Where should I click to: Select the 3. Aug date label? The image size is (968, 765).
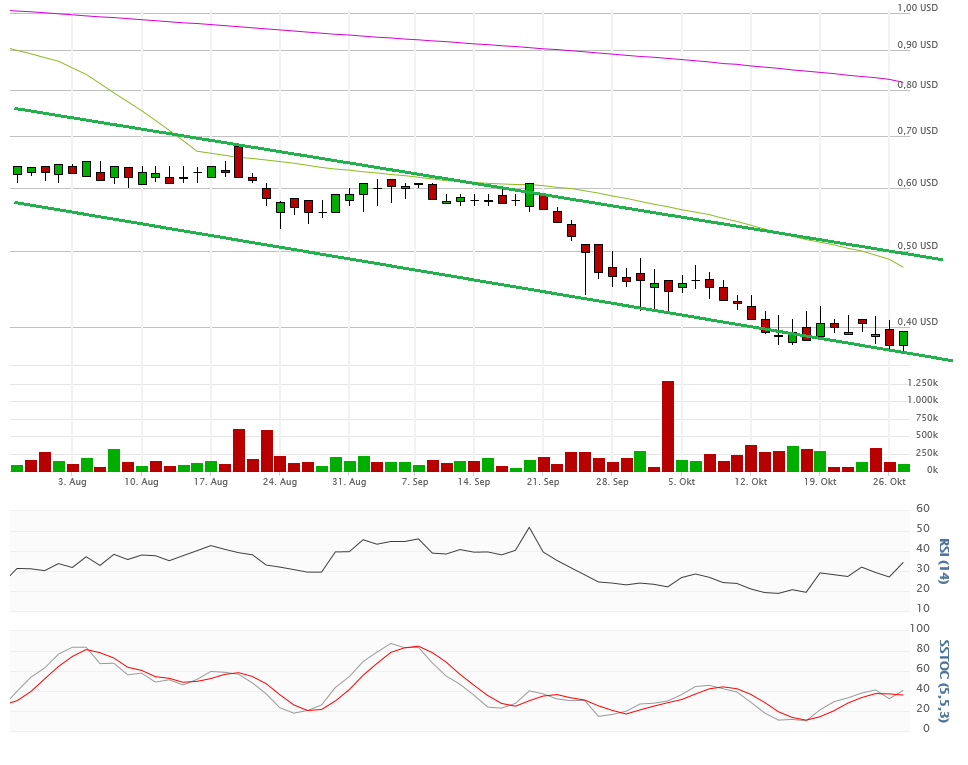point(73,482)
